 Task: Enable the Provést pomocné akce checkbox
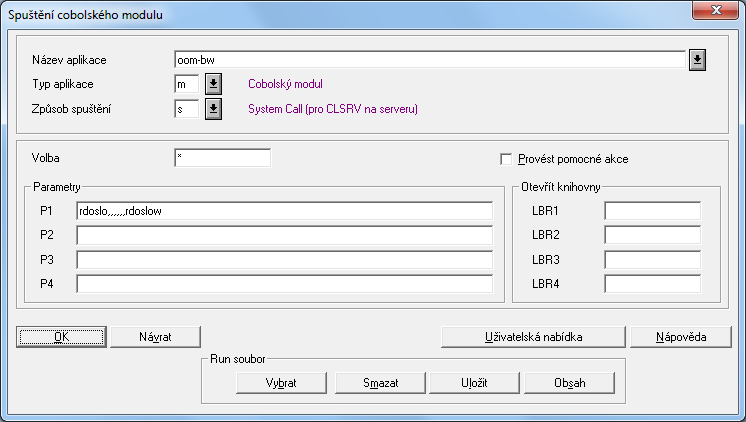tap(506, 159)
